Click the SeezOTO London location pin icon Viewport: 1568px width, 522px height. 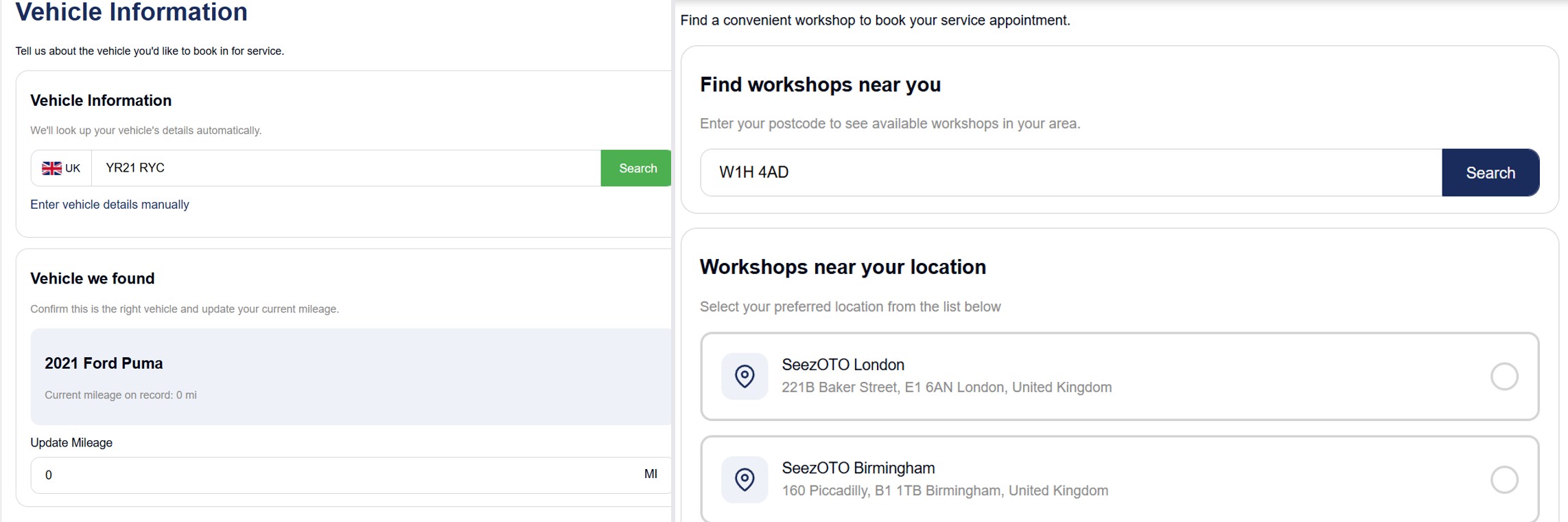click(745, 376)
